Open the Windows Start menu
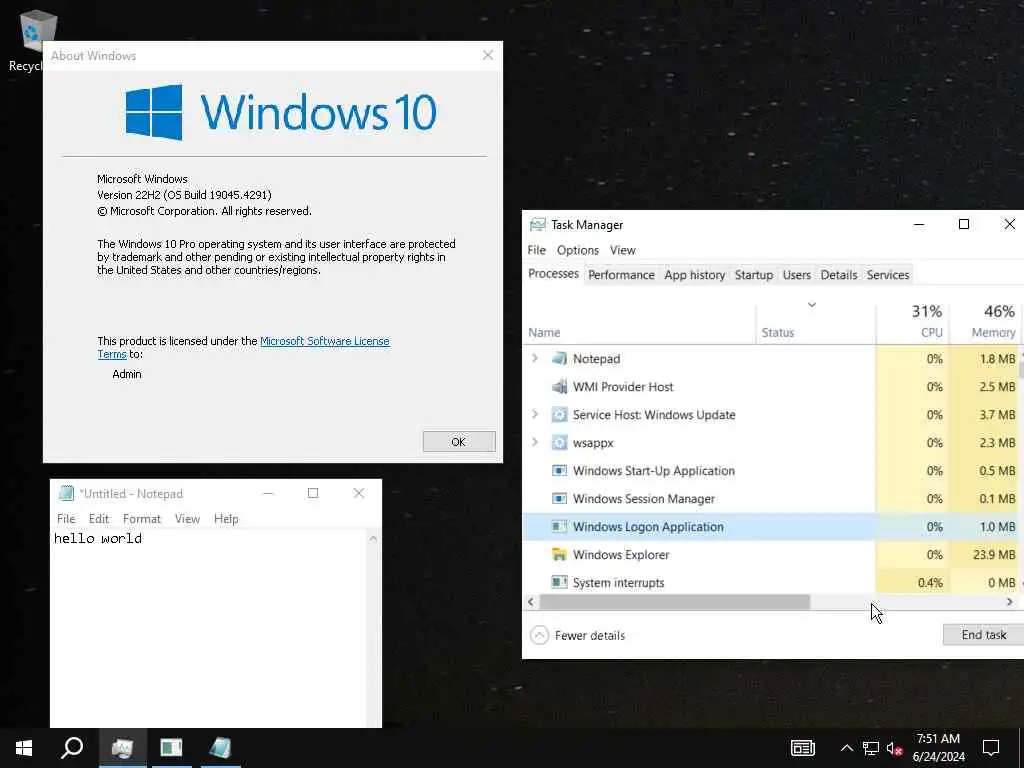The image size is (1024, 768). coord(24,748)
